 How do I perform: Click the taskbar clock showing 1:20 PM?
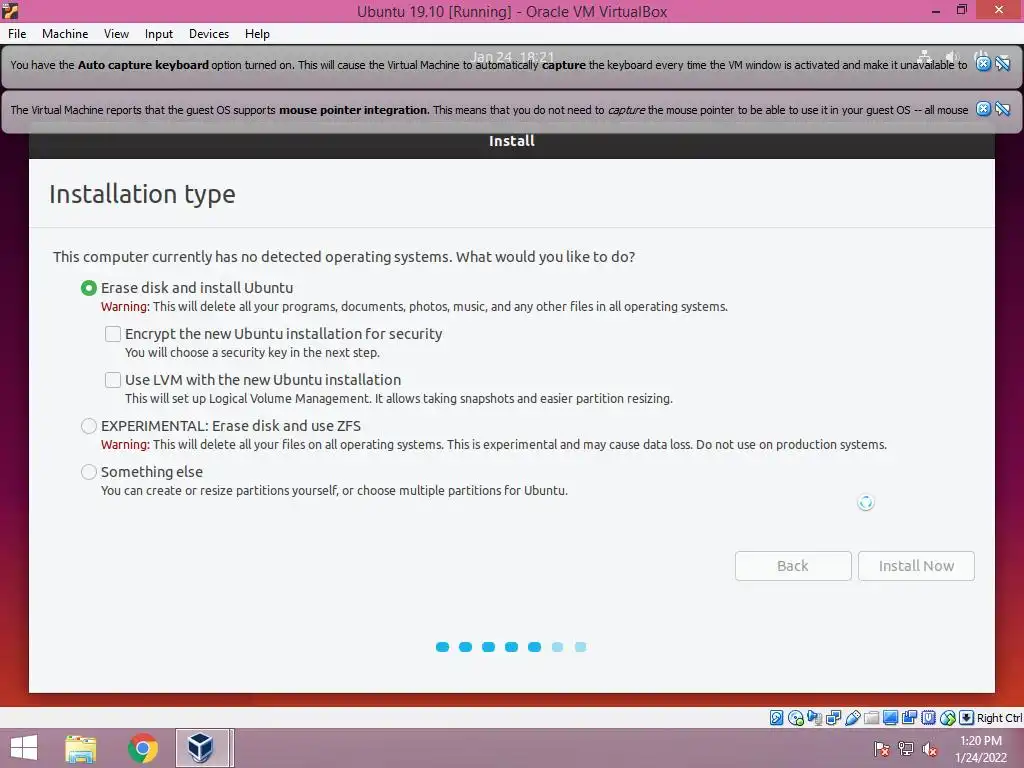pyautogui.click(x=980, y=741)
